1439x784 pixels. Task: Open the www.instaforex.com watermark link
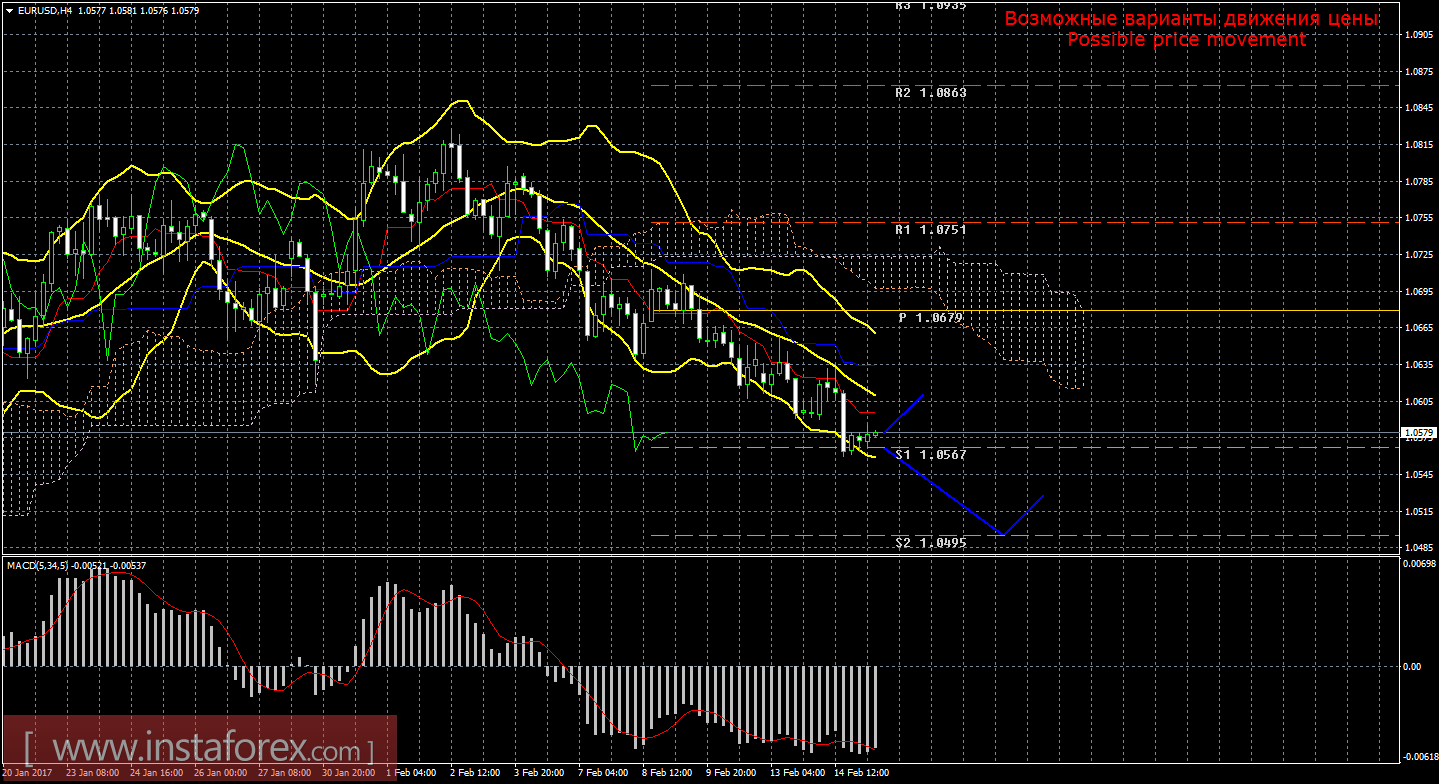(200, 749)
